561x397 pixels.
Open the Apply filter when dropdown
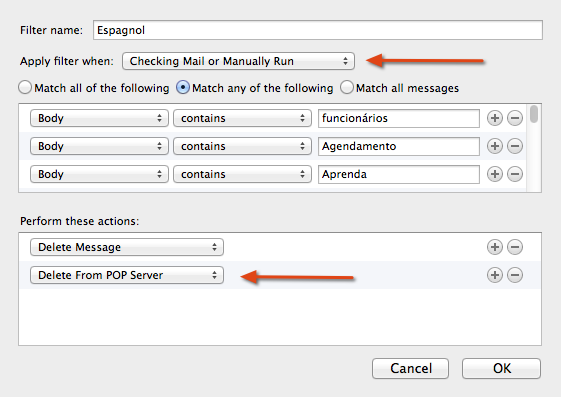tap(238, 61)
